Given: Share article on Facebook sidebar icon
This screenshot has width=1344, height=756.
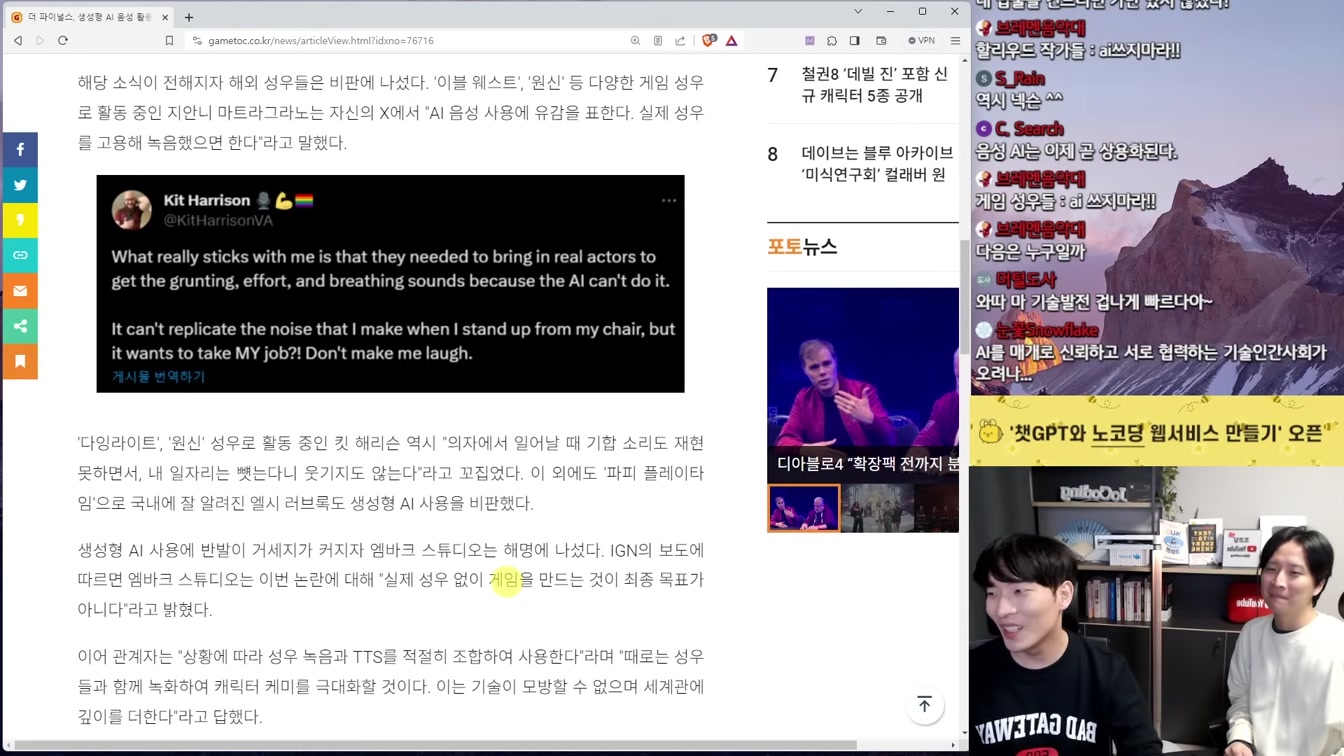Looking at the screenshot, I should click(20, 150).
